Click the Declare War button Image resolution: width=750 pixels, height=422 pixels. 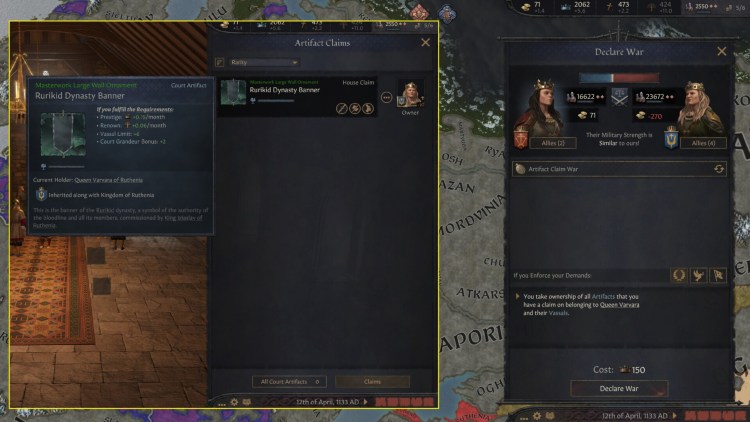[x=619, y=389]
